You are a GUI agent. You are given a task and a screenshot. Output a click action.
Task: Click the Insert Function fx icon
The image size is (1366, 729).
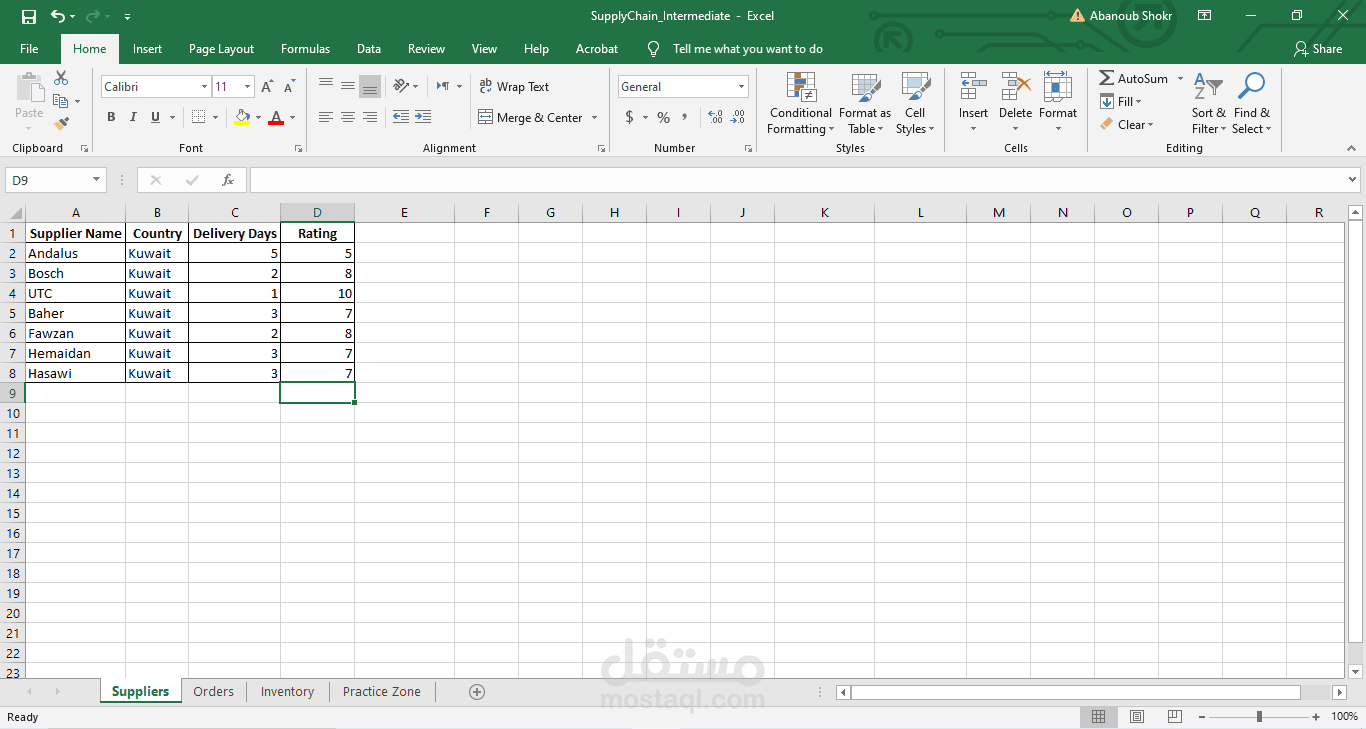(x=228, y=180)
